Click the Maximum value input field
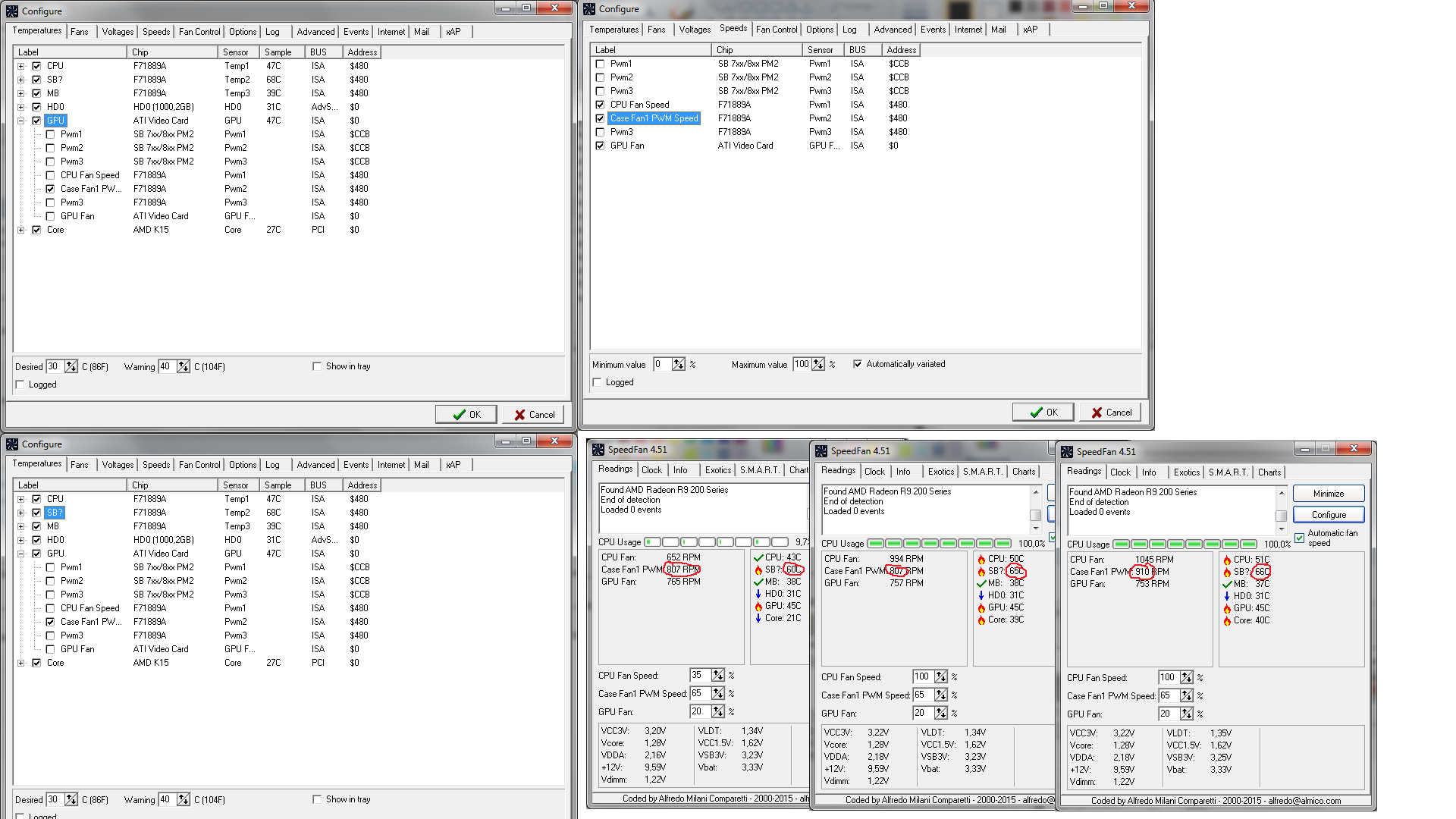The height and width of the screenshot is (819, 1456). point(802,364)
